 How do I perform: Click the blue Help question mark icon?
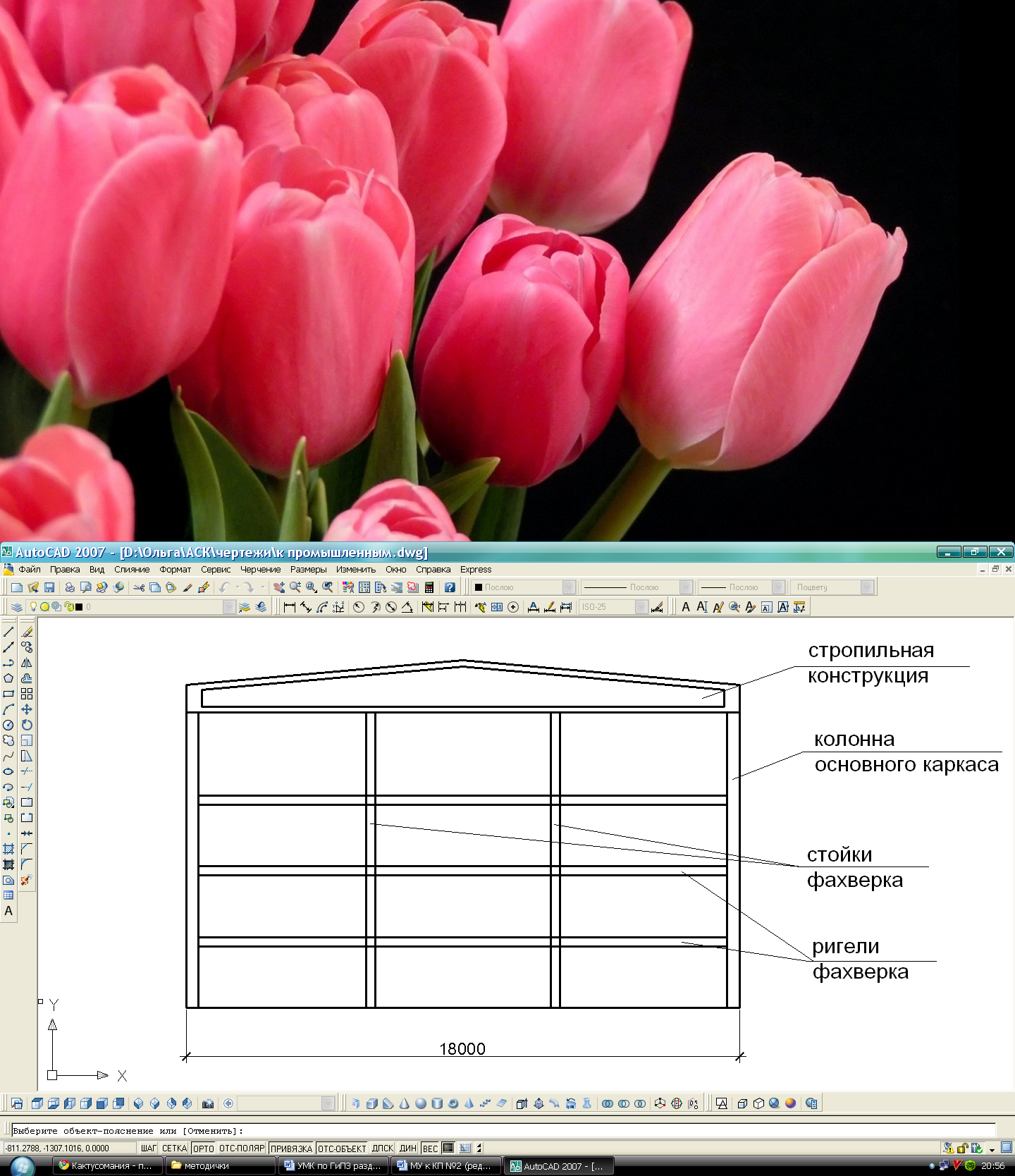pos(450,587)
